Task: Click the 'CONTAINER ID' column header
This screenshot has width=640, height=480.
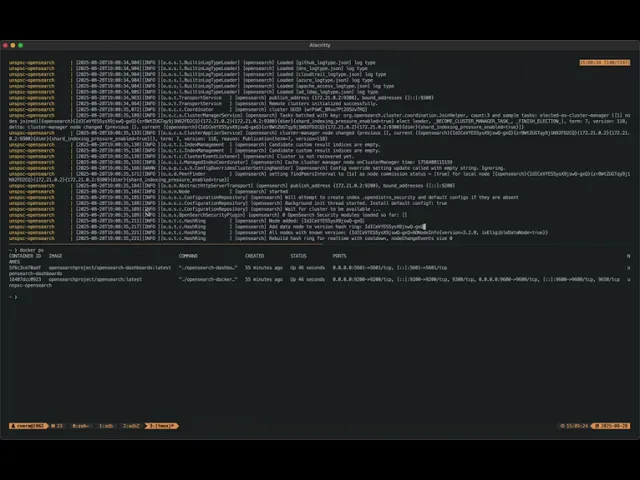Action: click(x=25, y=256)
